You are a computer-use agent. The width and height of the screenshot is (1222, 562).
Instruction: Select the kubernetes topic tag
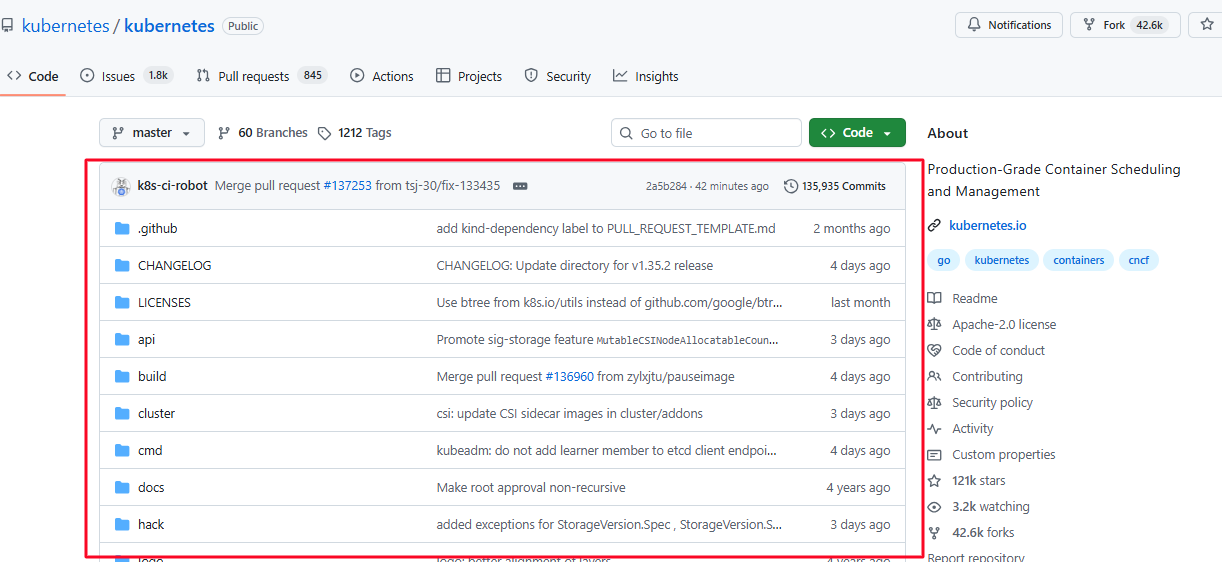[1001, 260]
